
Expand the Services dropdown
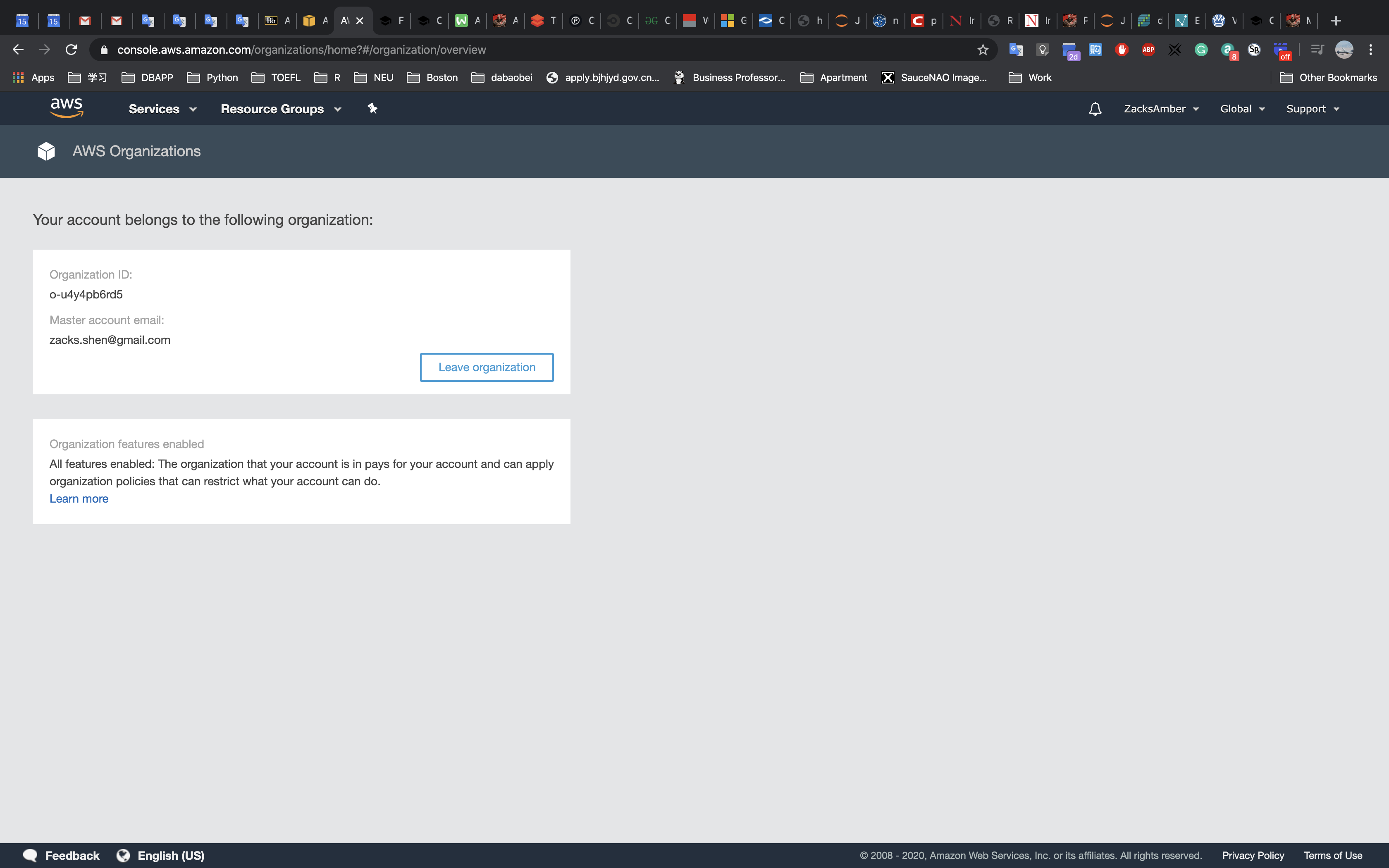(162, 109)
